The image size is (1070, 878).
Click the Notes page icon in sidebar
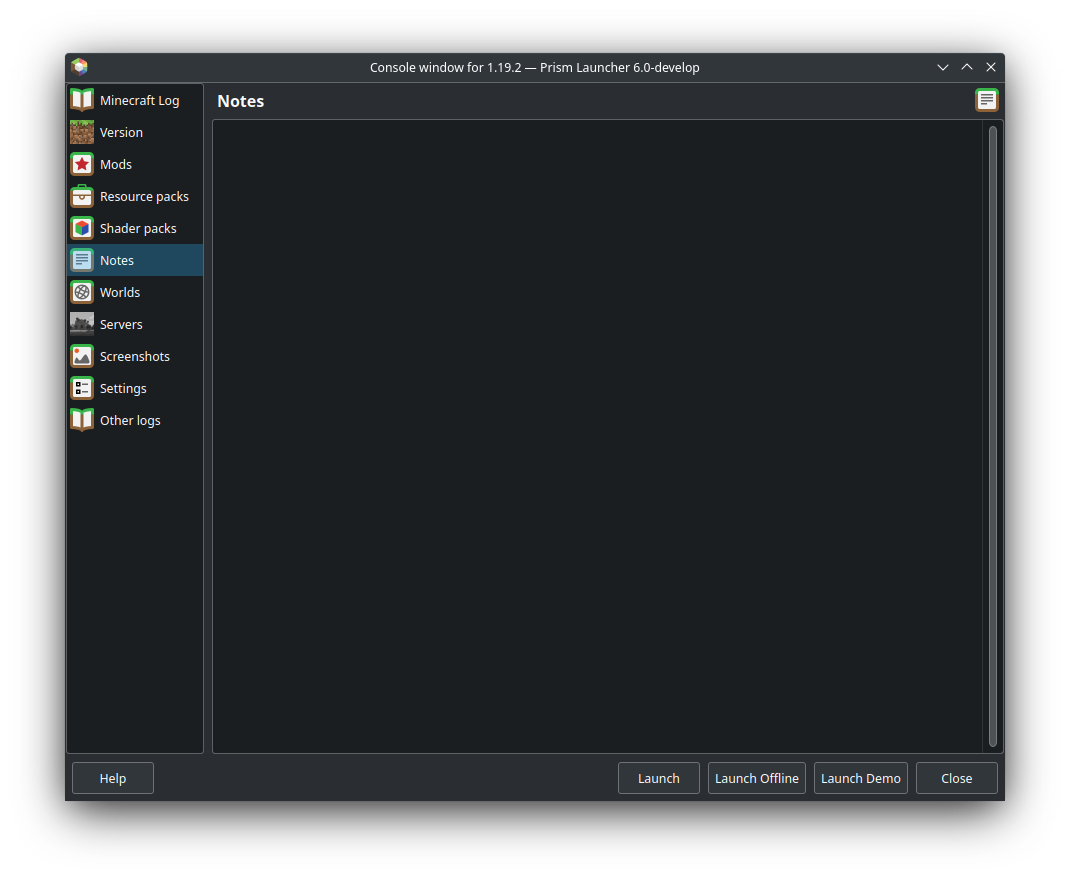82,261
